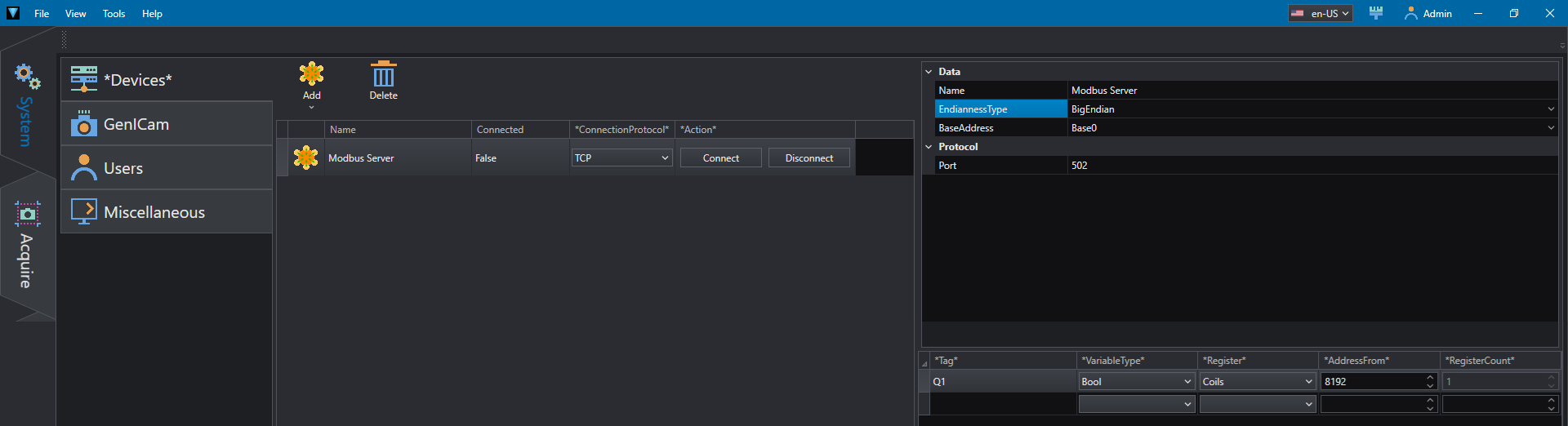Click the Delete trash icon
Screen dimensions: 1568x426
tap(383, 74)
